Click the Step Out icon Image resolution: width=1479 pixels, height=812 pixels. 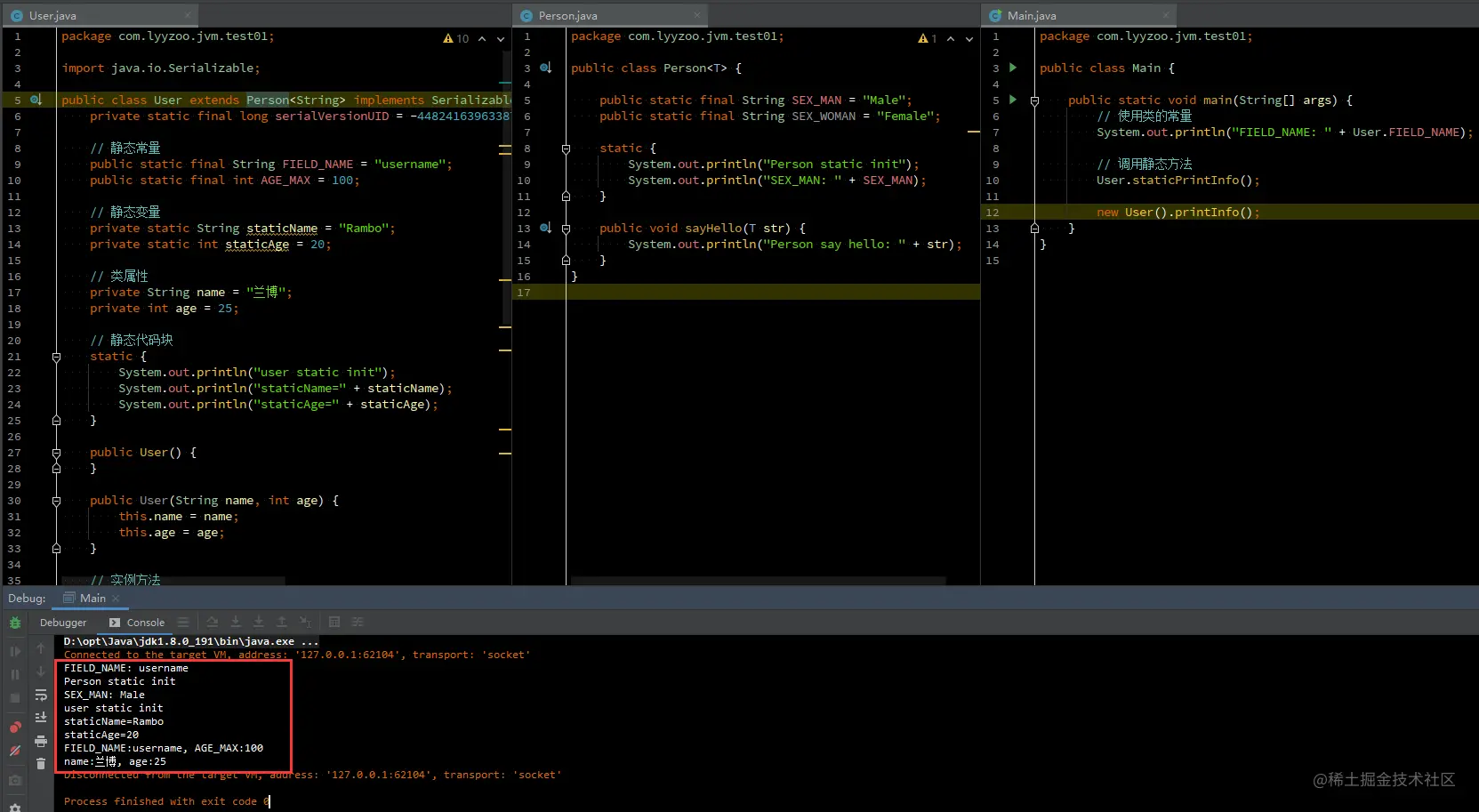(281, 623)
